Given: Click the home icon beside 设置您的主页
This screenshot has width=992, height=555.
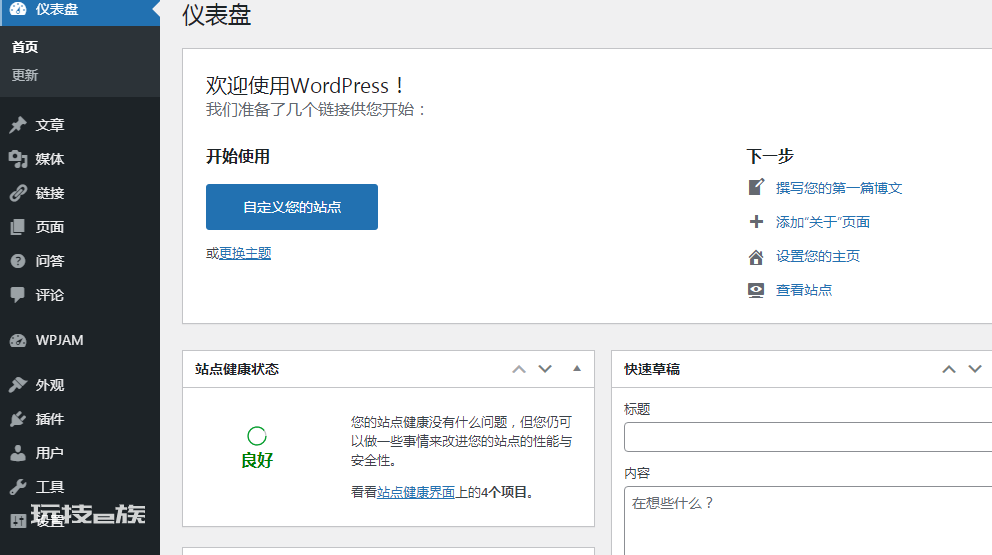Looking at the screenshot, I should (x=756, y=256).
